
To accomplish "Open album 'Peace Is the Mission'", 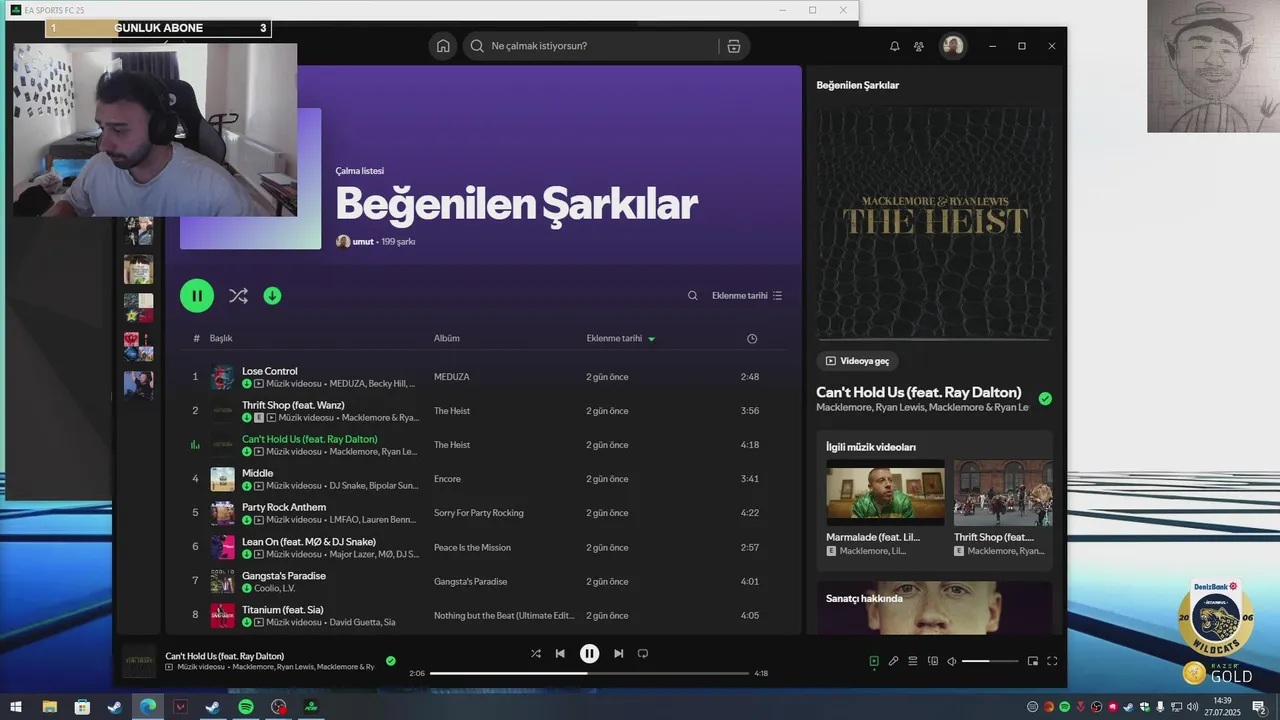I will coord(472,548).
